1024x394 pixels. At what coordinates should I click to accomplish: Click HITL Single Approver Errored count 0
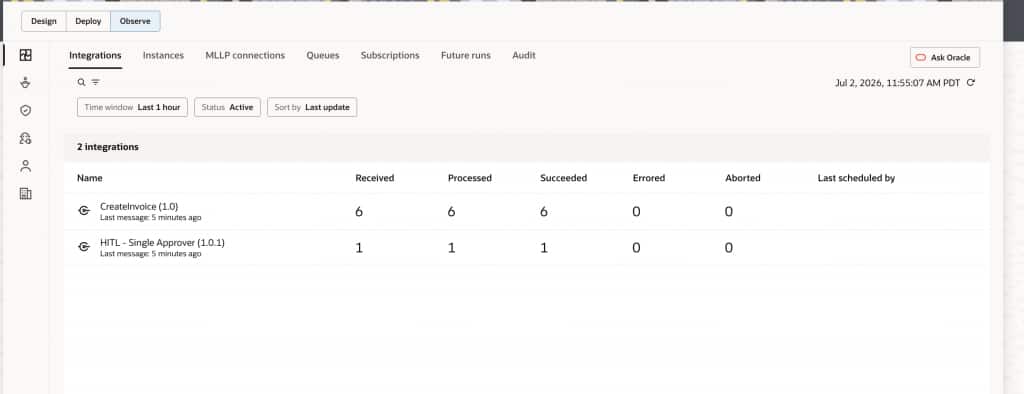pos(636,248)
